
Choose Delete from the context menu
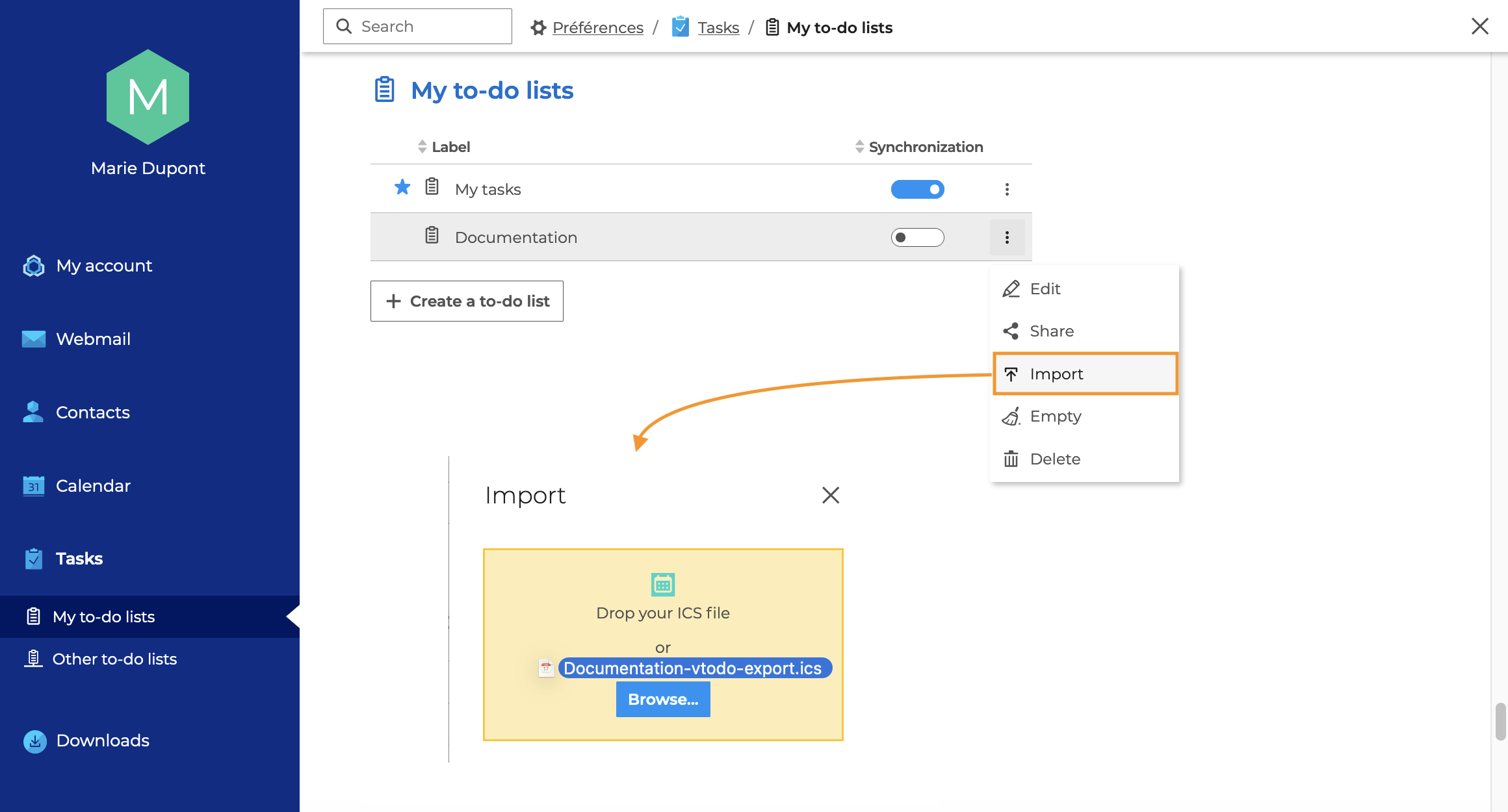(x=1055, y=459)
